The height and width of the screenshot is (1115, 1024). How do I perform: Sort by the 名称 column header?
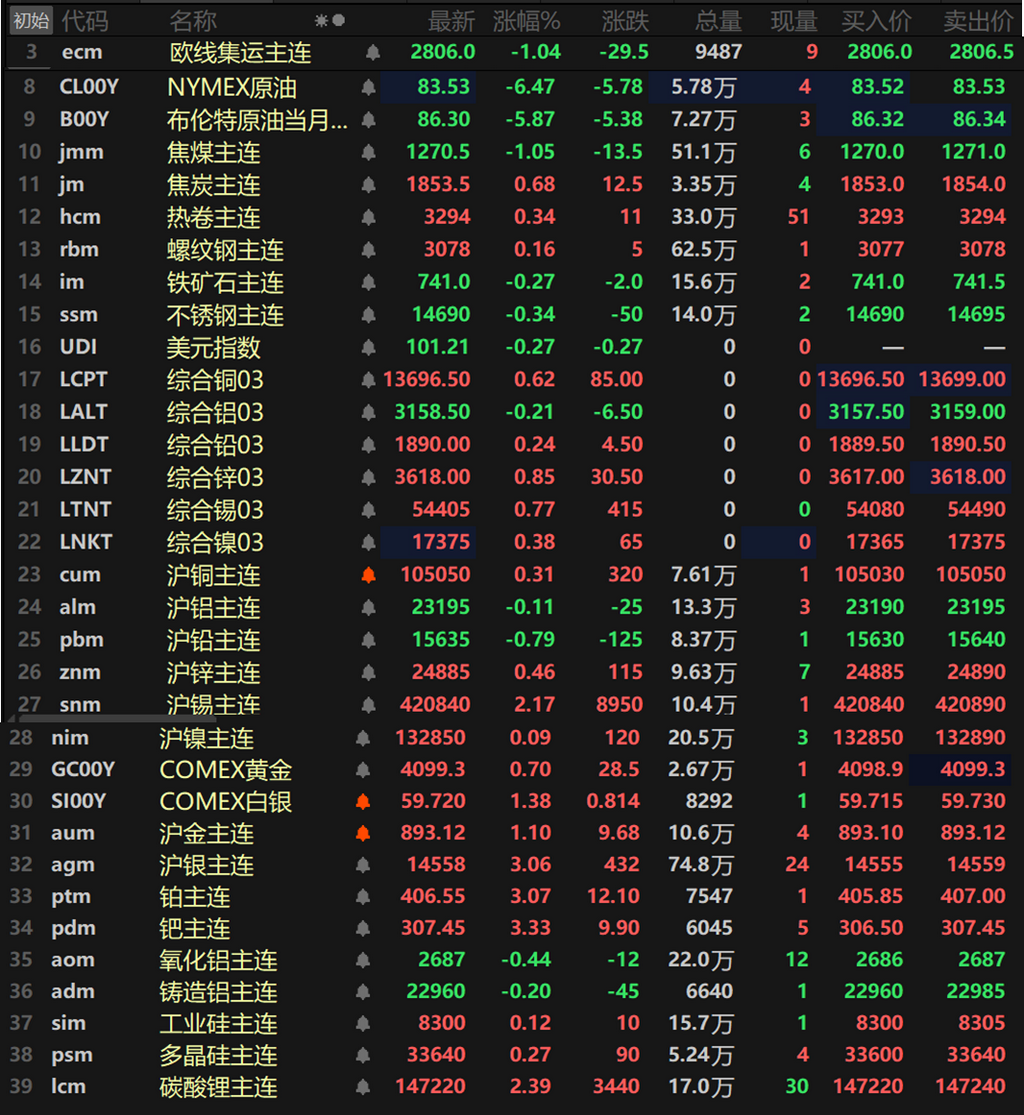[193, 21]
